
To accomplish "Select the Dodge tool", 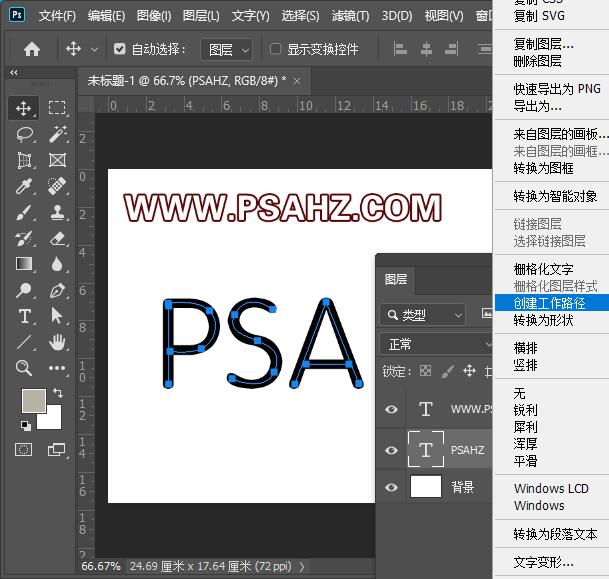I will [x=24, y=290].
